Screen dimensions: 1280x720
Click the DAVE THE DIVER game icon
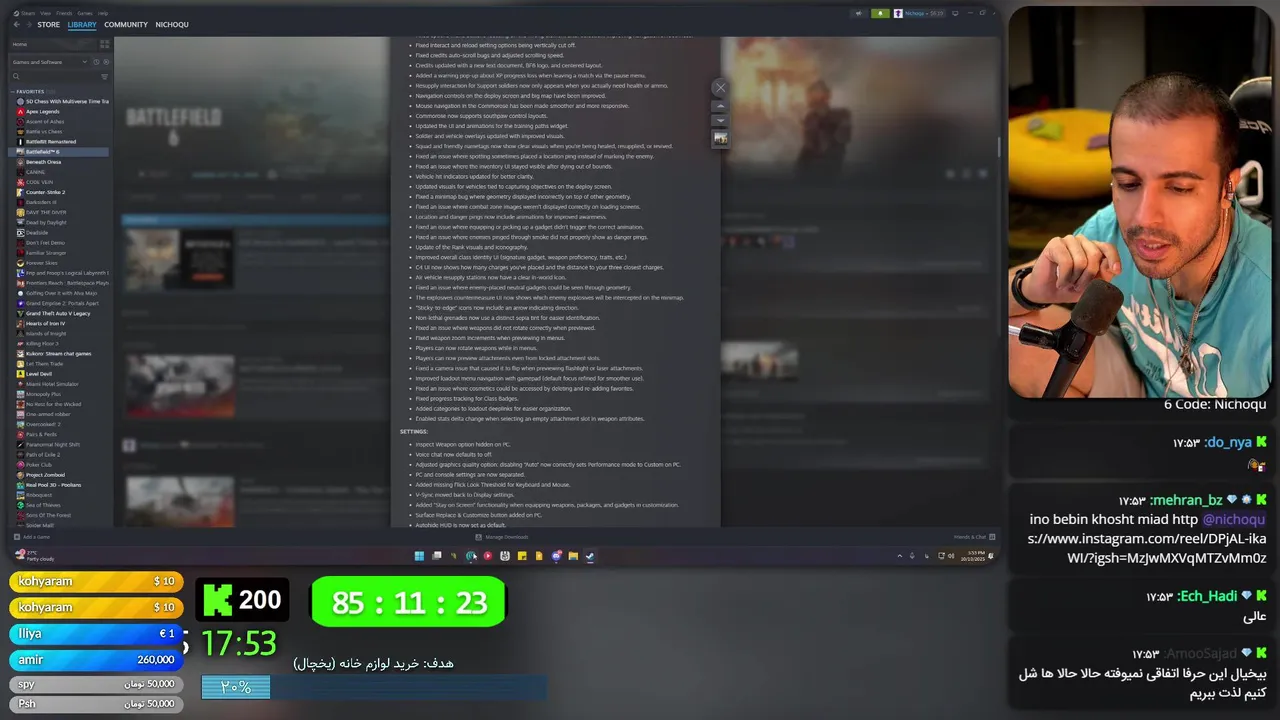click(x=20, y=212)
